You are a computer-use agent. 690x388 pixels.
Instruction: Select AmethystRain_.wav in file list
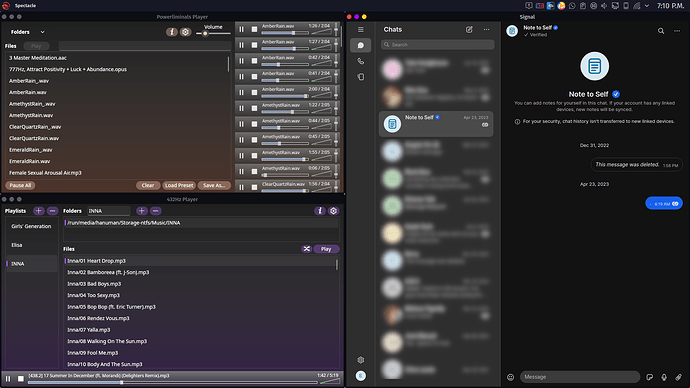coord(117,104)
